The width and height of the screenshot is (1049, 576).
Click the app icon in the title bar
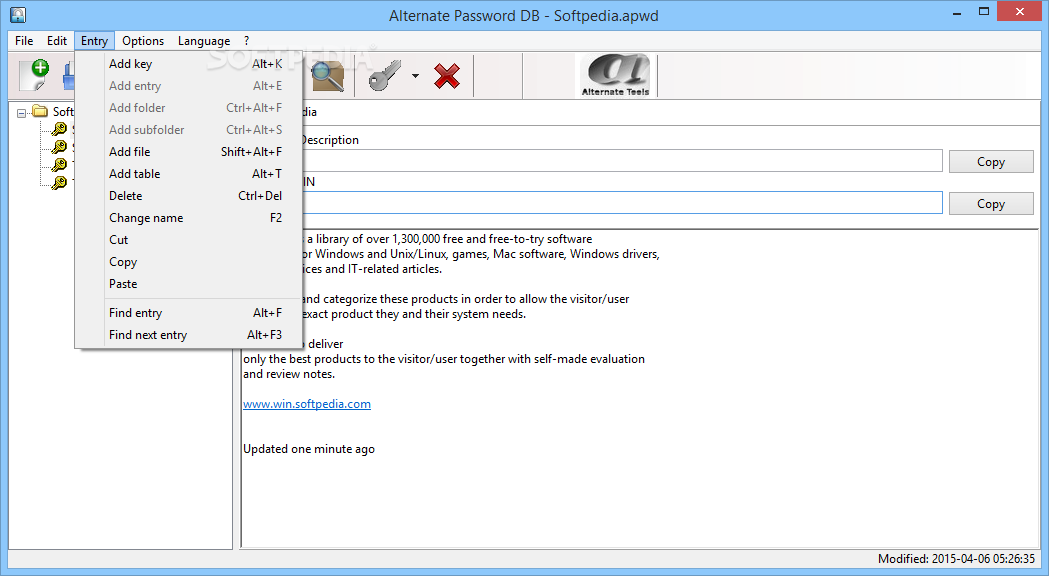pos(18,14)
